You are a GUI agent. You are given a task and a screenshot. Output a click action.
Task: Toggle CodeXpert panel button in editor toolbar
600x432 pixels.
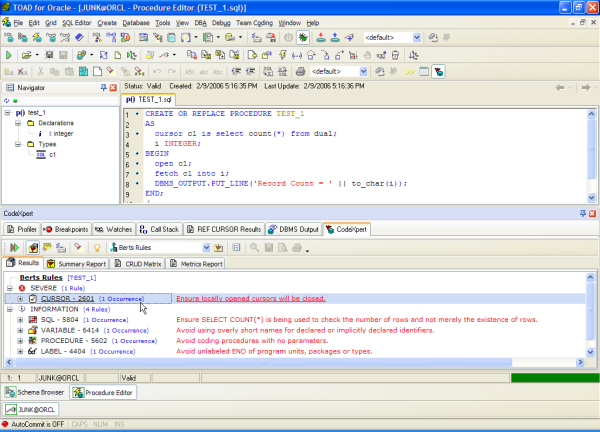[439, 72]
